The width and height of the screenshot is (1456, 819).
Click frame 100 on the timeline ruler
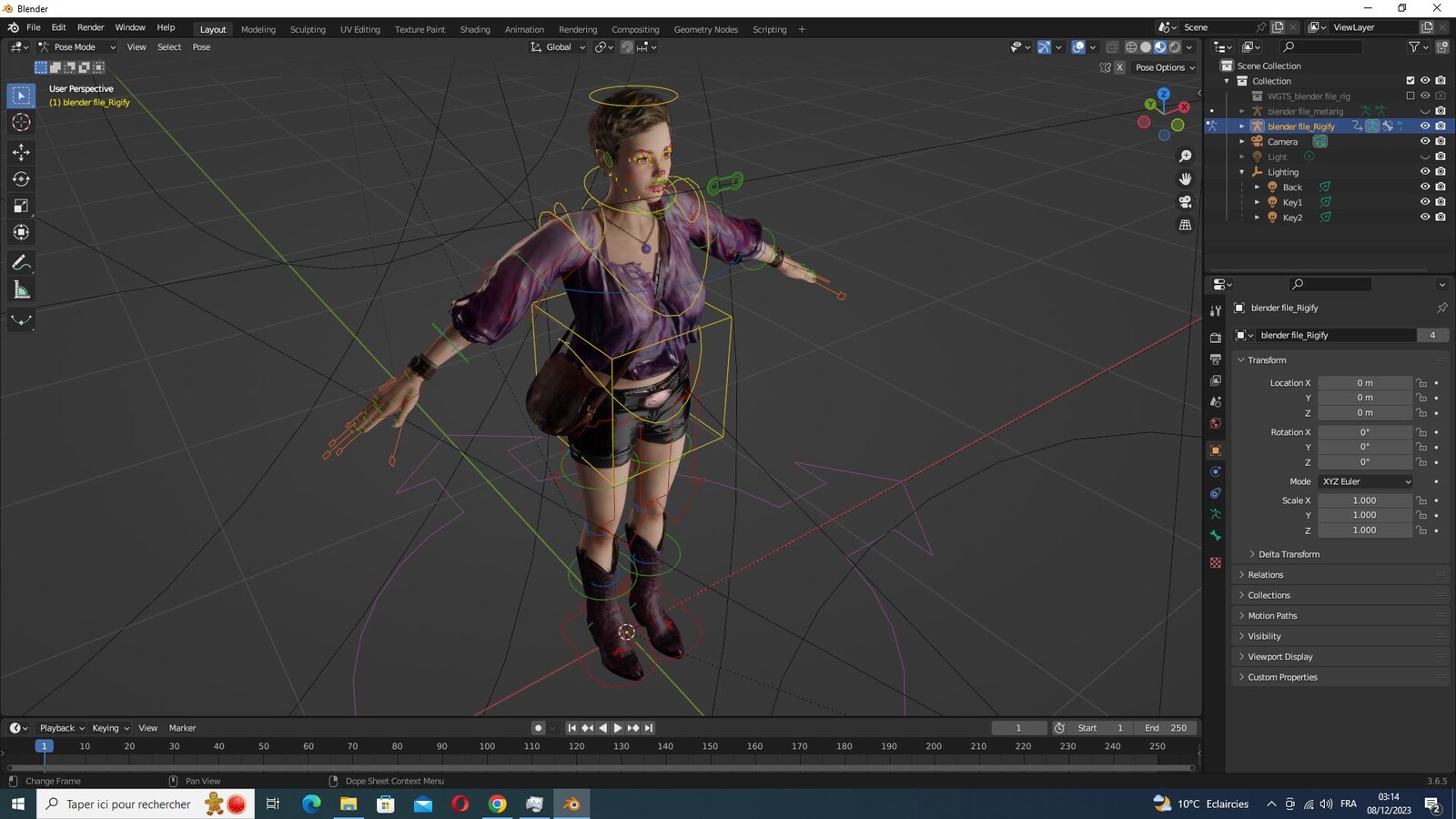[x=487, y=746]
